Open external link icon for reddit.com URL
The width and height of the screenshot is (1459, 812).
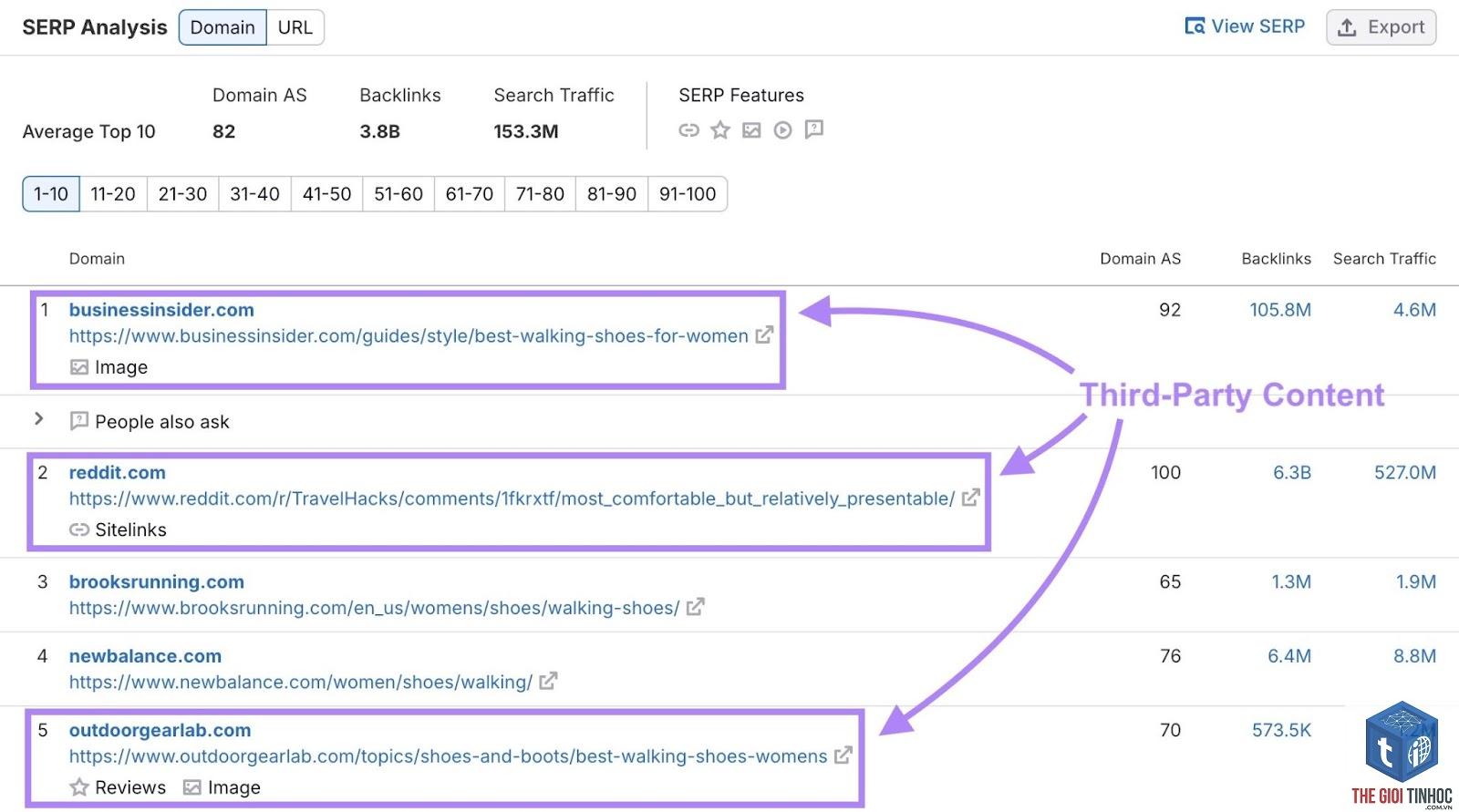tap(971, 498)
